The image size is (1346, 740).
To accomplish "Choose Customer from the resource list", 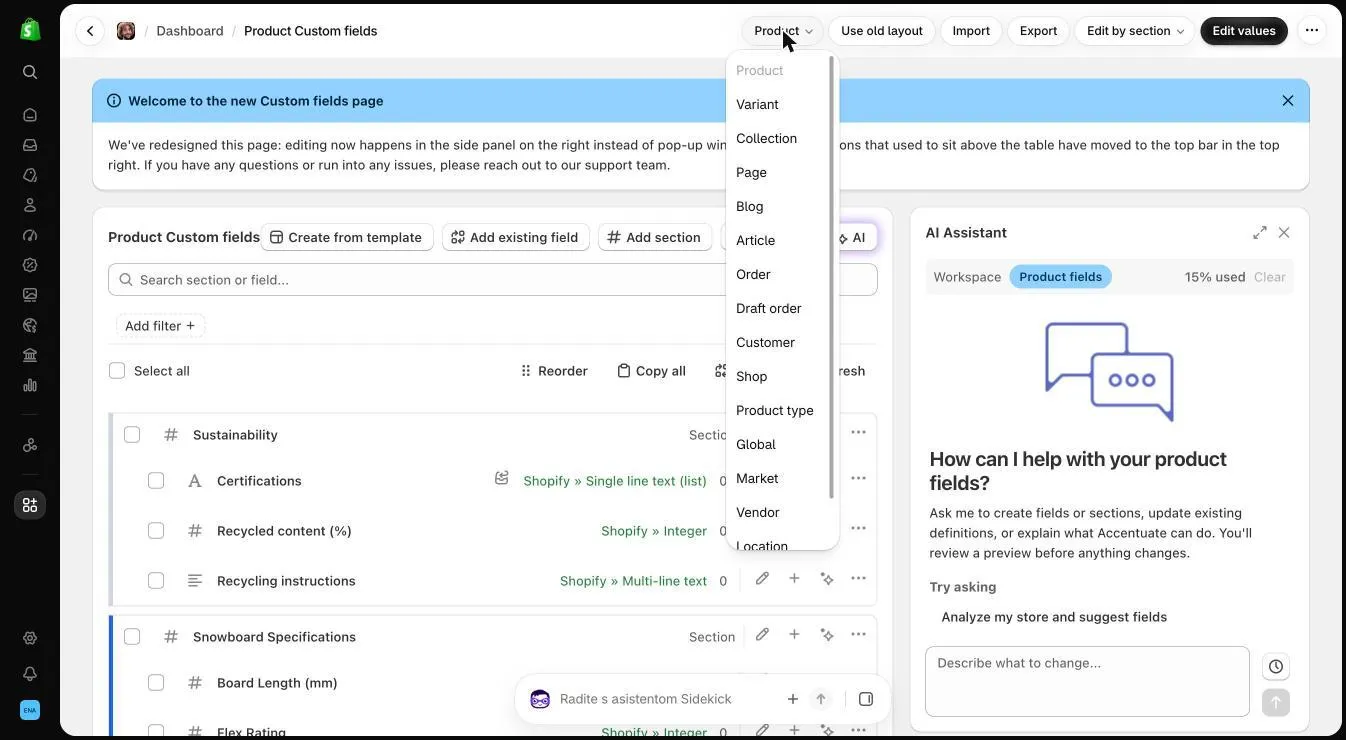I will (765, 342).
